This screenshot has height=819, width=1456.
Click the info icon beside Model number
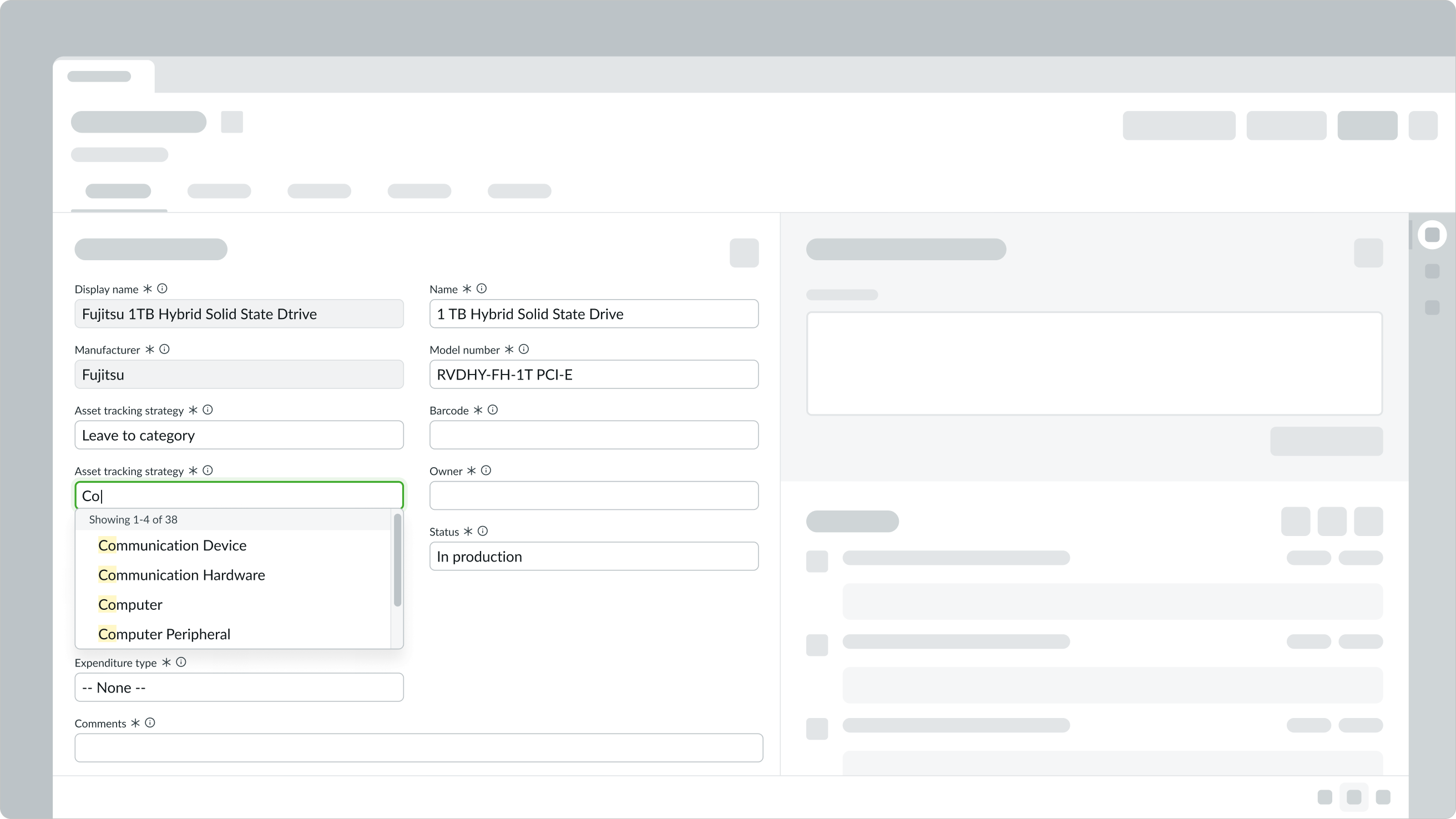tap(523, 348)
